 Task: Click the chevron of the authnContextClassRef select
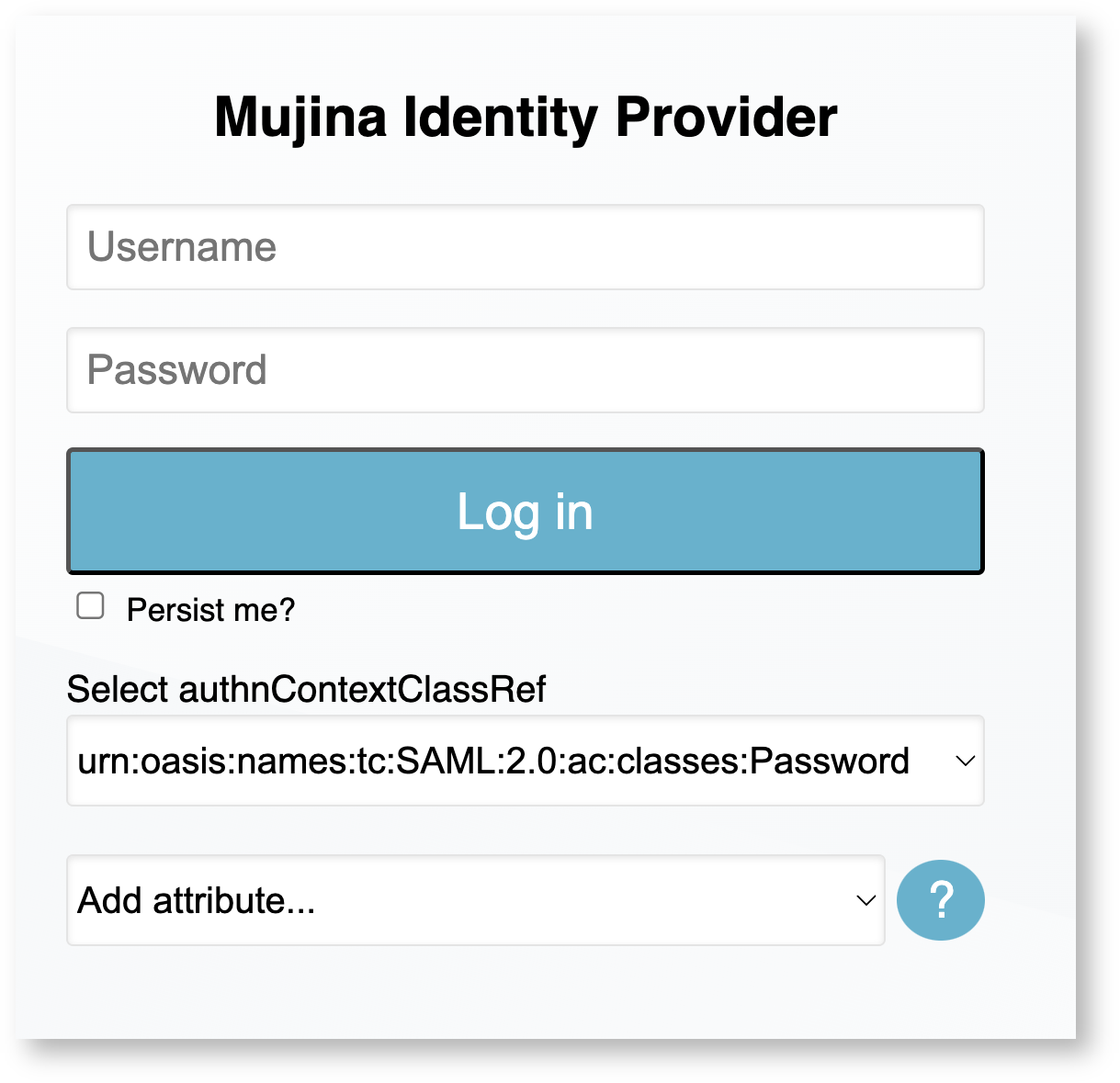(x=965, y=761)
